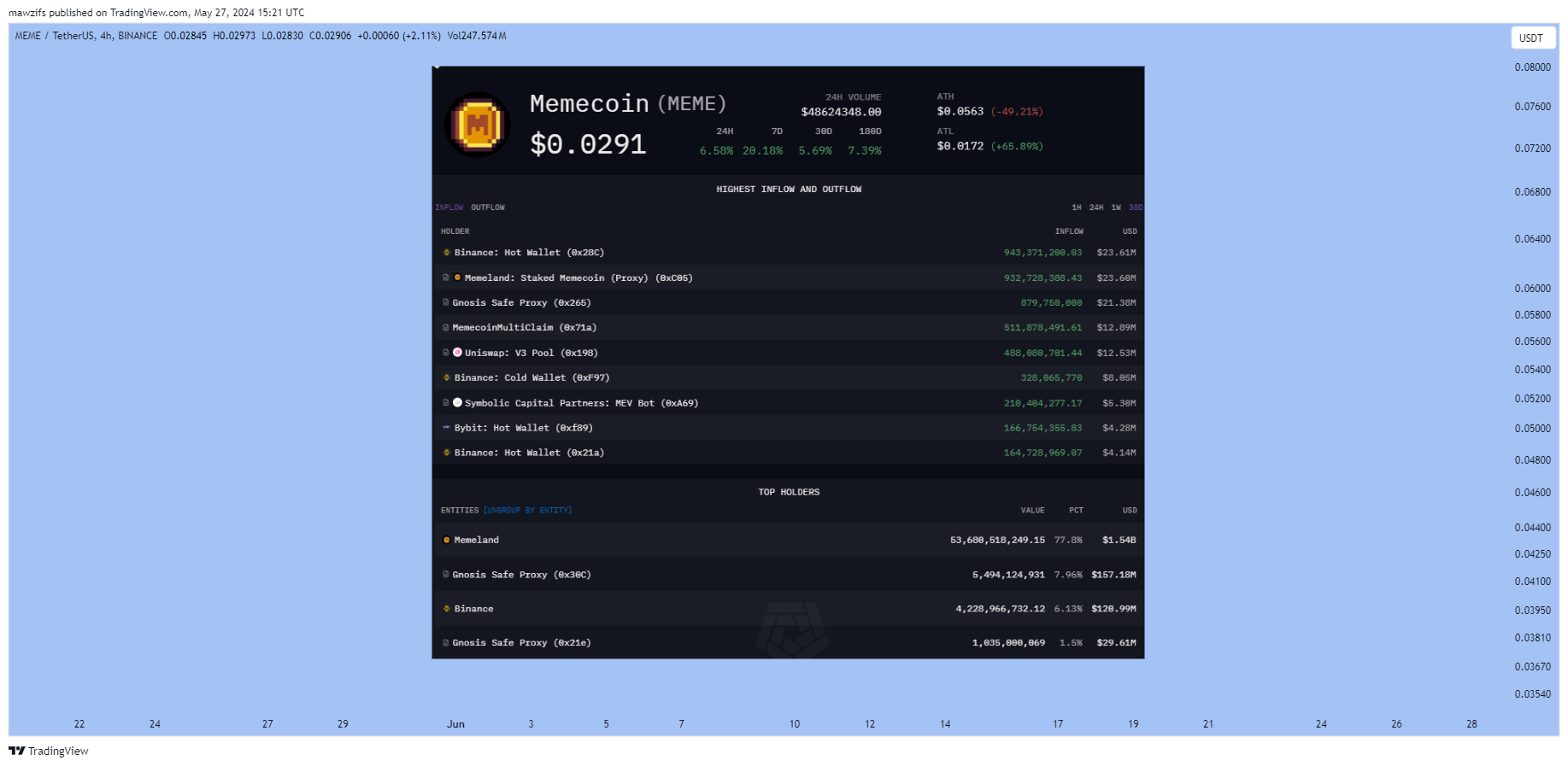
Task: Click inflow amount 943,371,200.03
Action: 1042,253
